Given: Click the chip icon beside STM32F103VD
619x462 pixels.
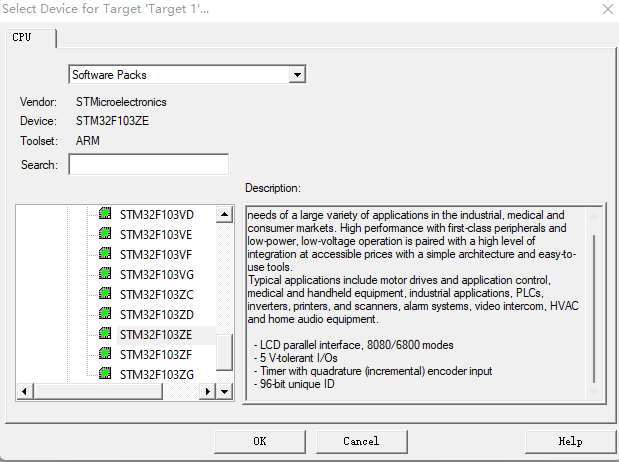Looking at the screenshot, I should 105,213.
